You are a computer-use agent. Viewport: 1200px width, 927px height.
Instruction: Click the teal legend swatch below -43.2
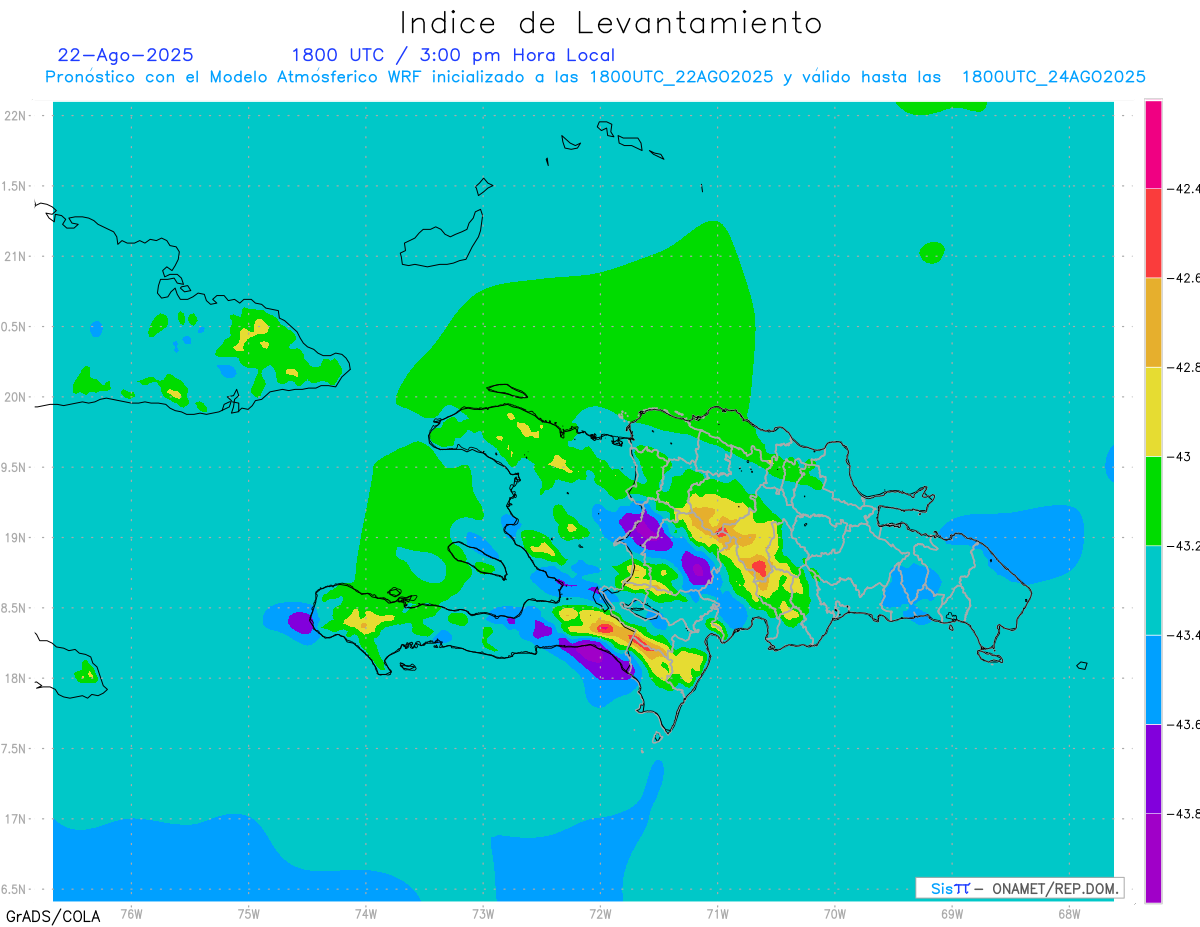[1153, 590]
